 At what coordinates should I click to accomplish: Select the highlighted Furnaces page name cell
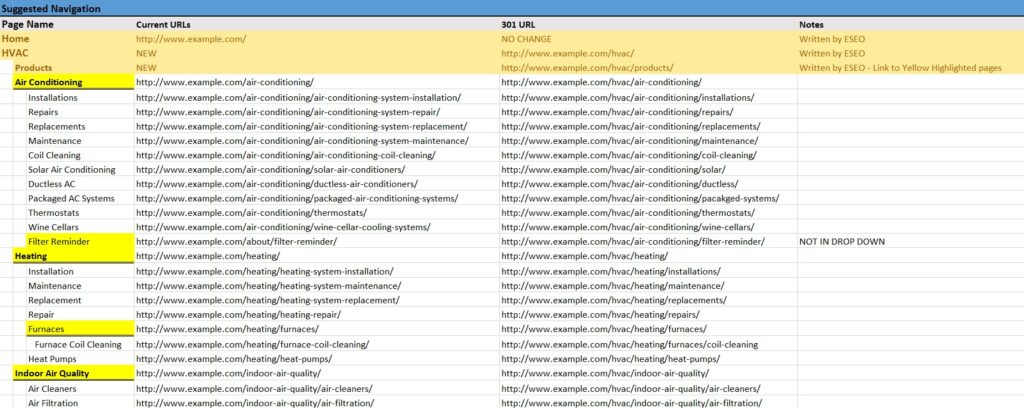click(47, 329)
